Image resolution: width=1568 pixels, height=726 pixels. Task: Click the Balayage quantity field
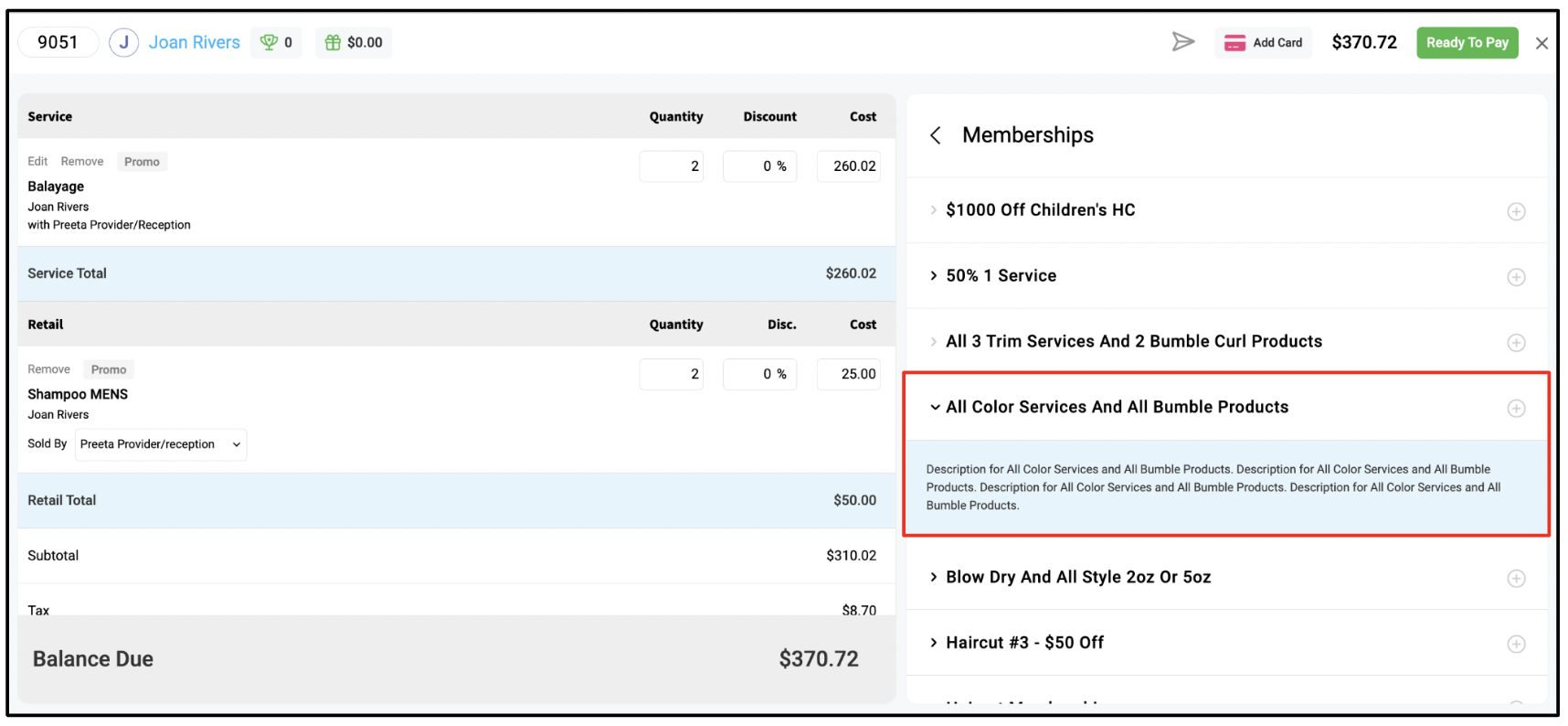672,166
